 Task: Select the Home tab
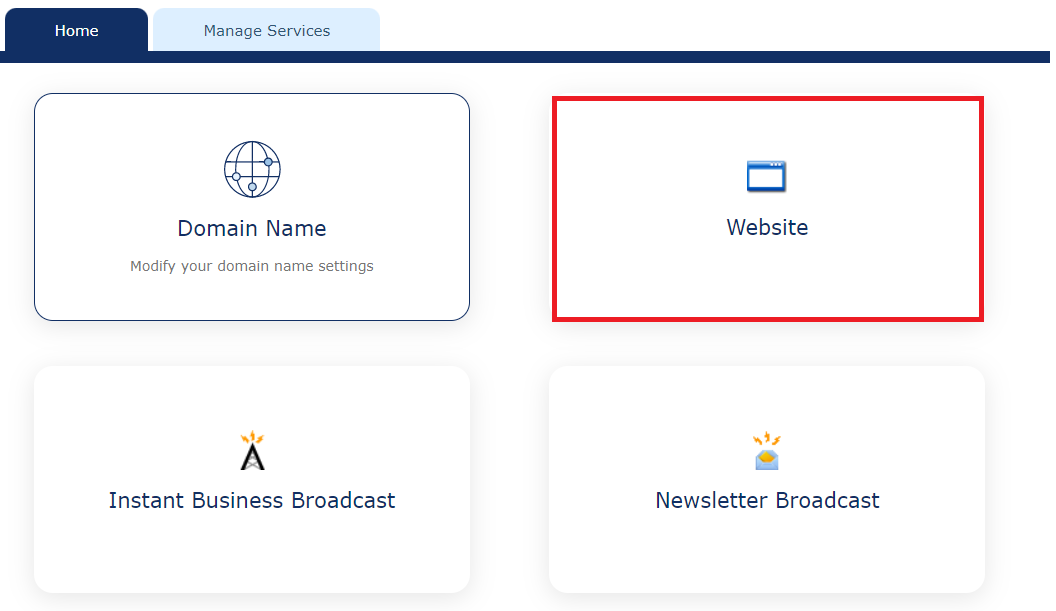(x=76, y=30)
